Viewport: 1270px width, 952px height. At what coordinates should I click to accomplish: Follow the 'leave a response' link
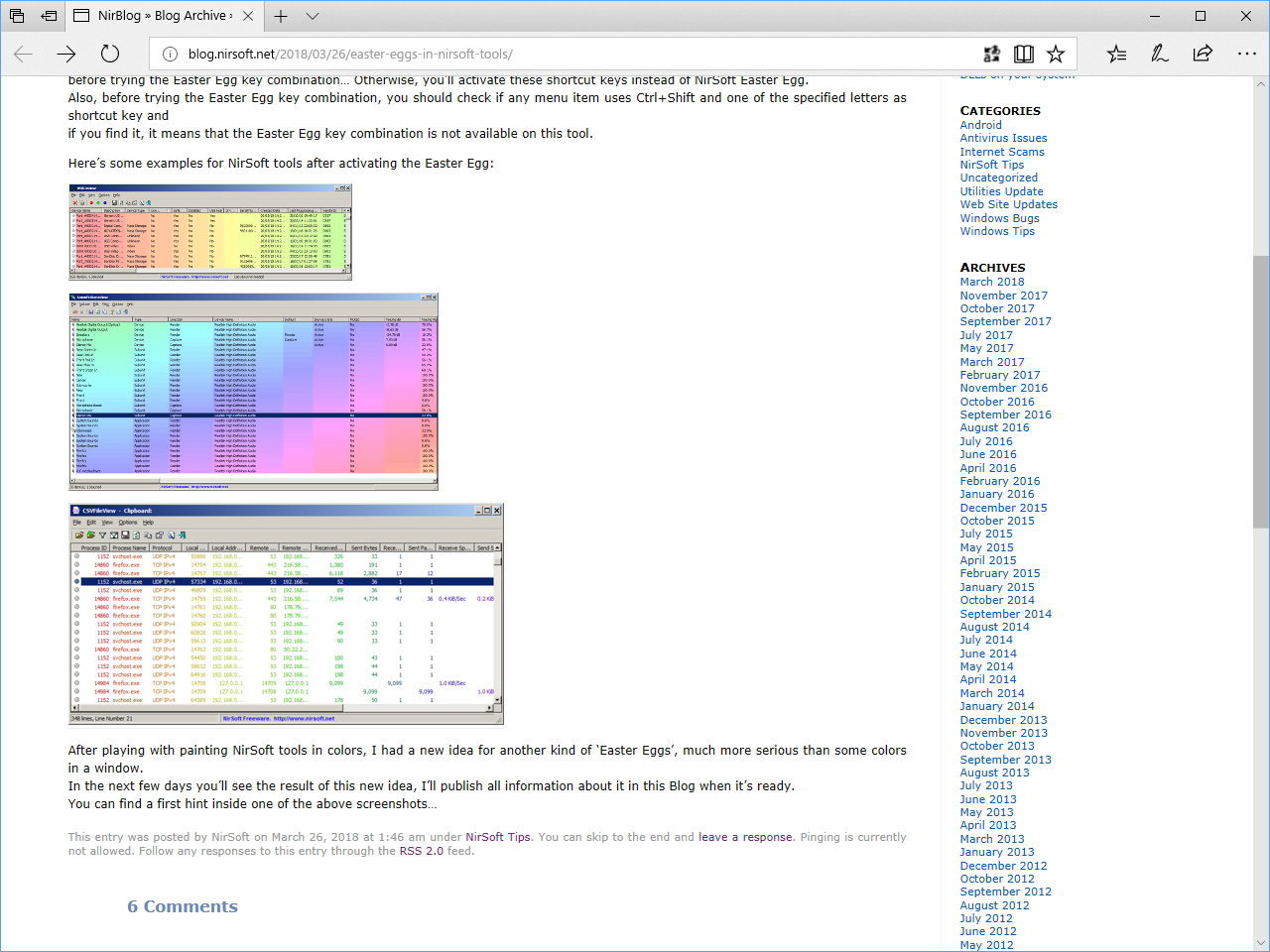(745, 837)
